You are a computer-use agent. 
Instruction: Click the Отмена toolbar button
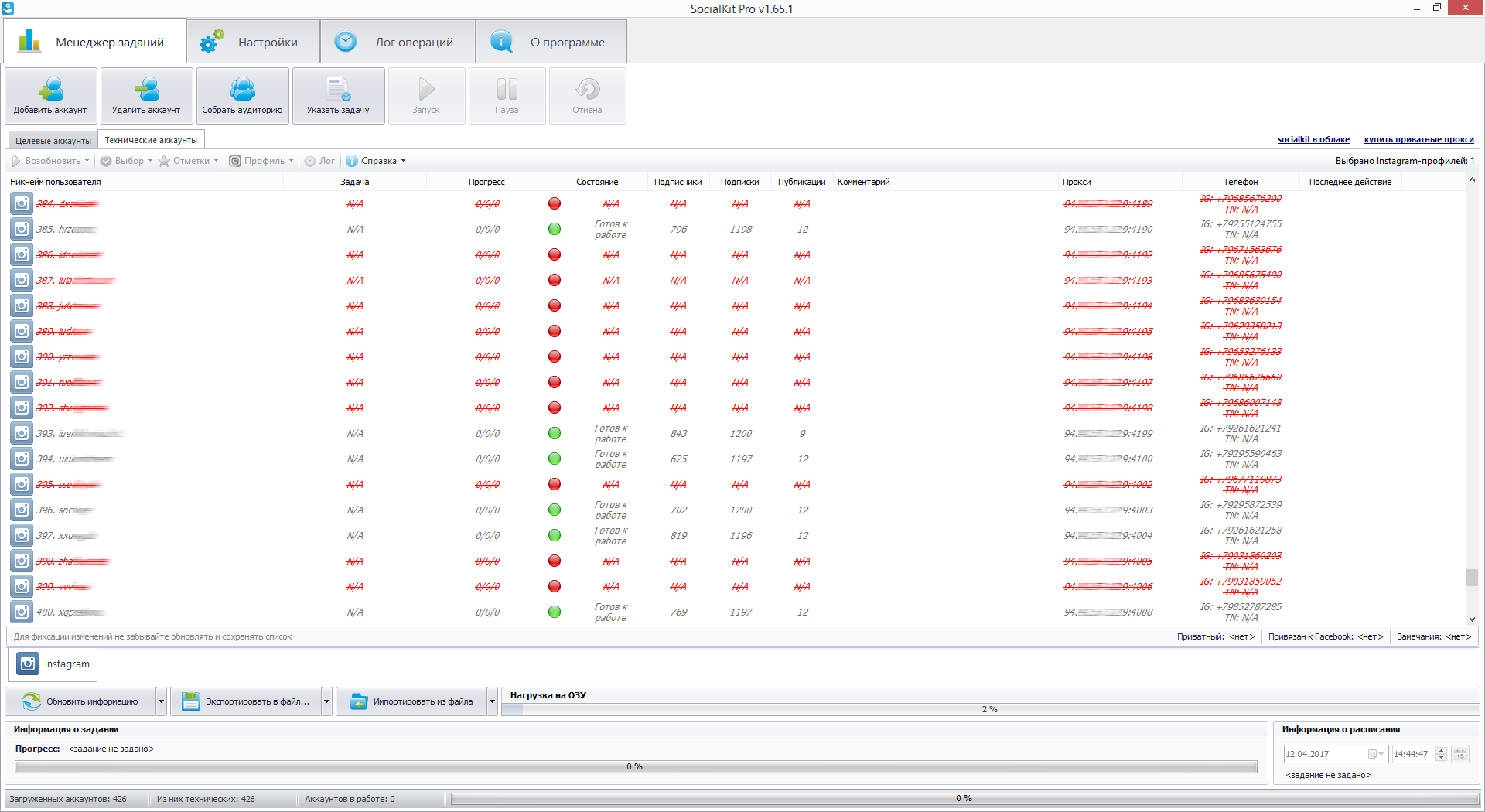(588, 96)
